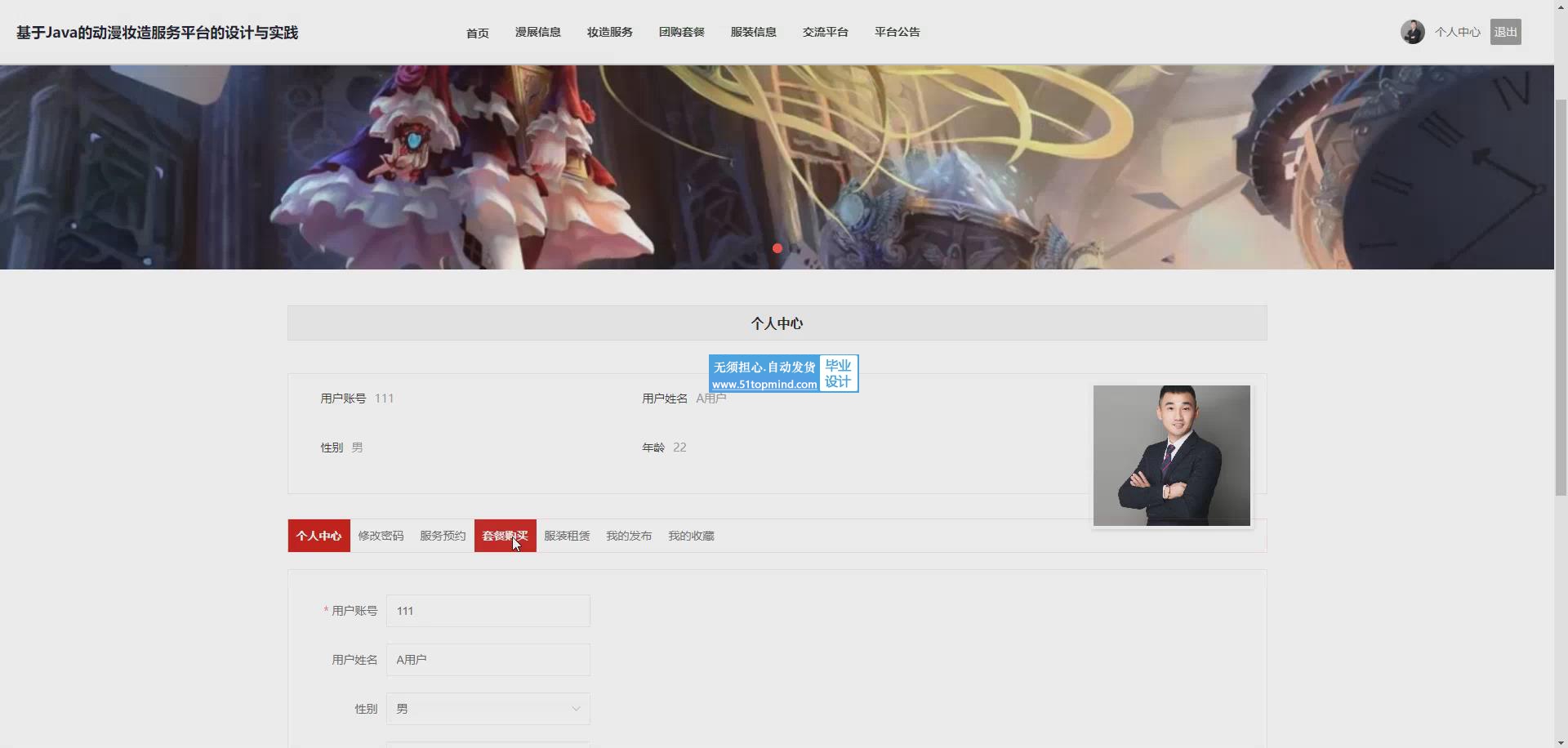Open the 首页 navigation item
Viewport: 1568px width, 748px height.
[x=477, y=33]
